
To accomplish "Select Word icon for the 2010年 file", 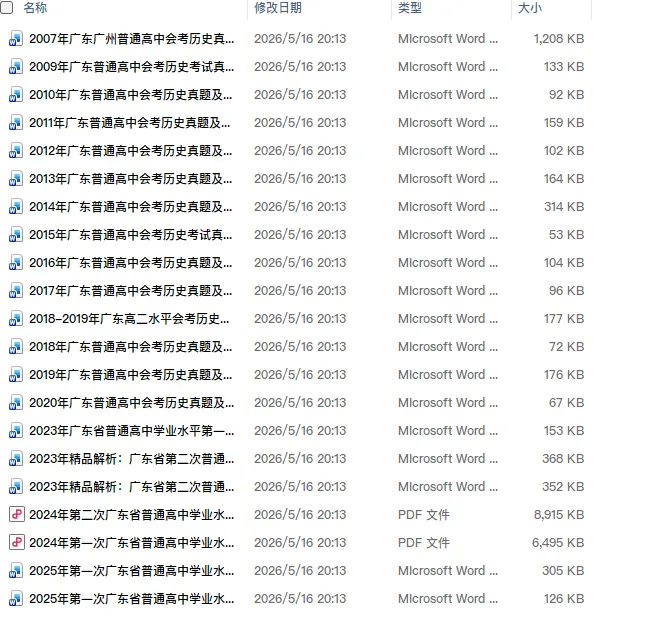I will (16, 95).
